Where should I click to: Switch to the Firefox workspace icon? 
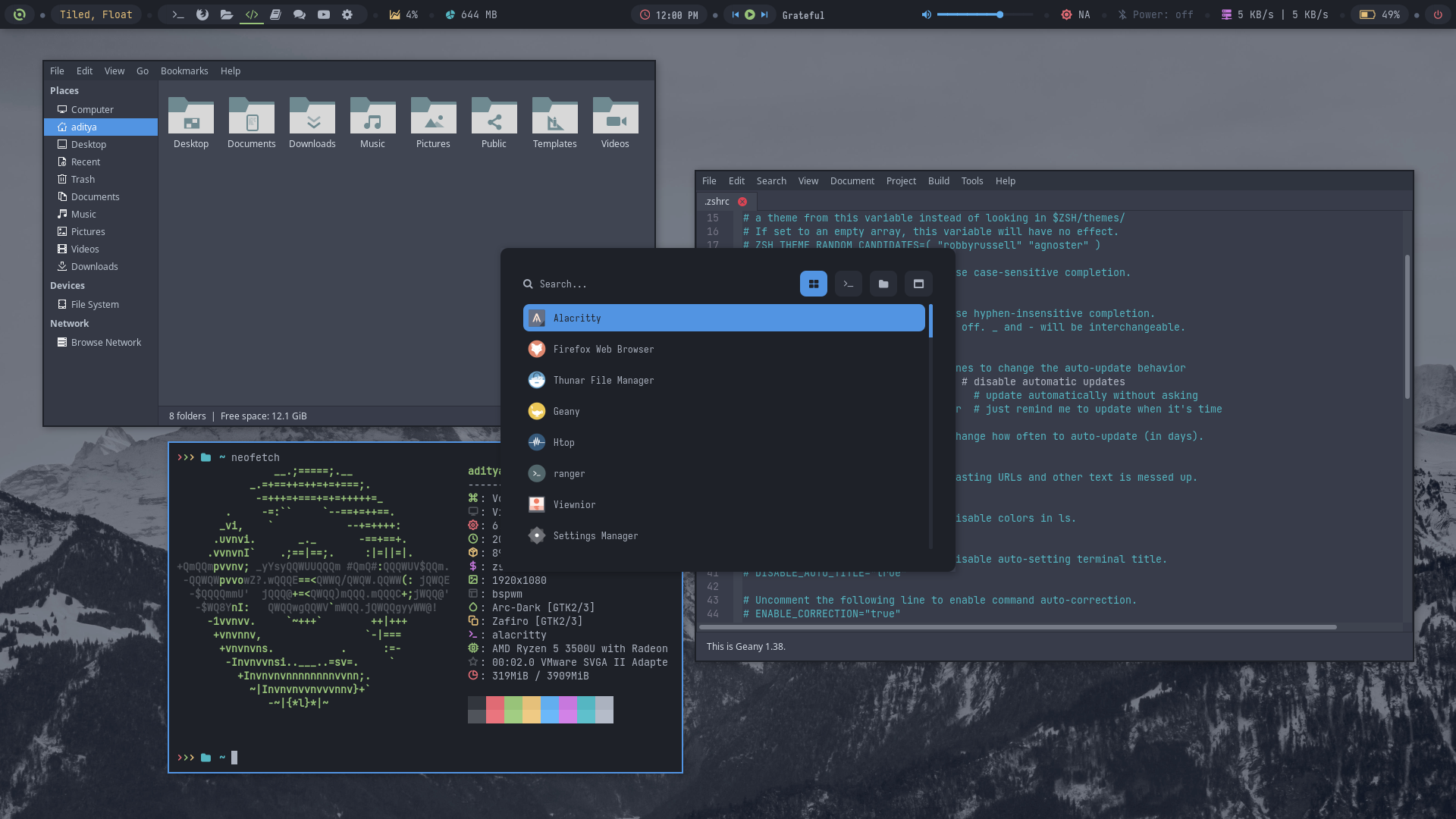click(x=202, y=14)
